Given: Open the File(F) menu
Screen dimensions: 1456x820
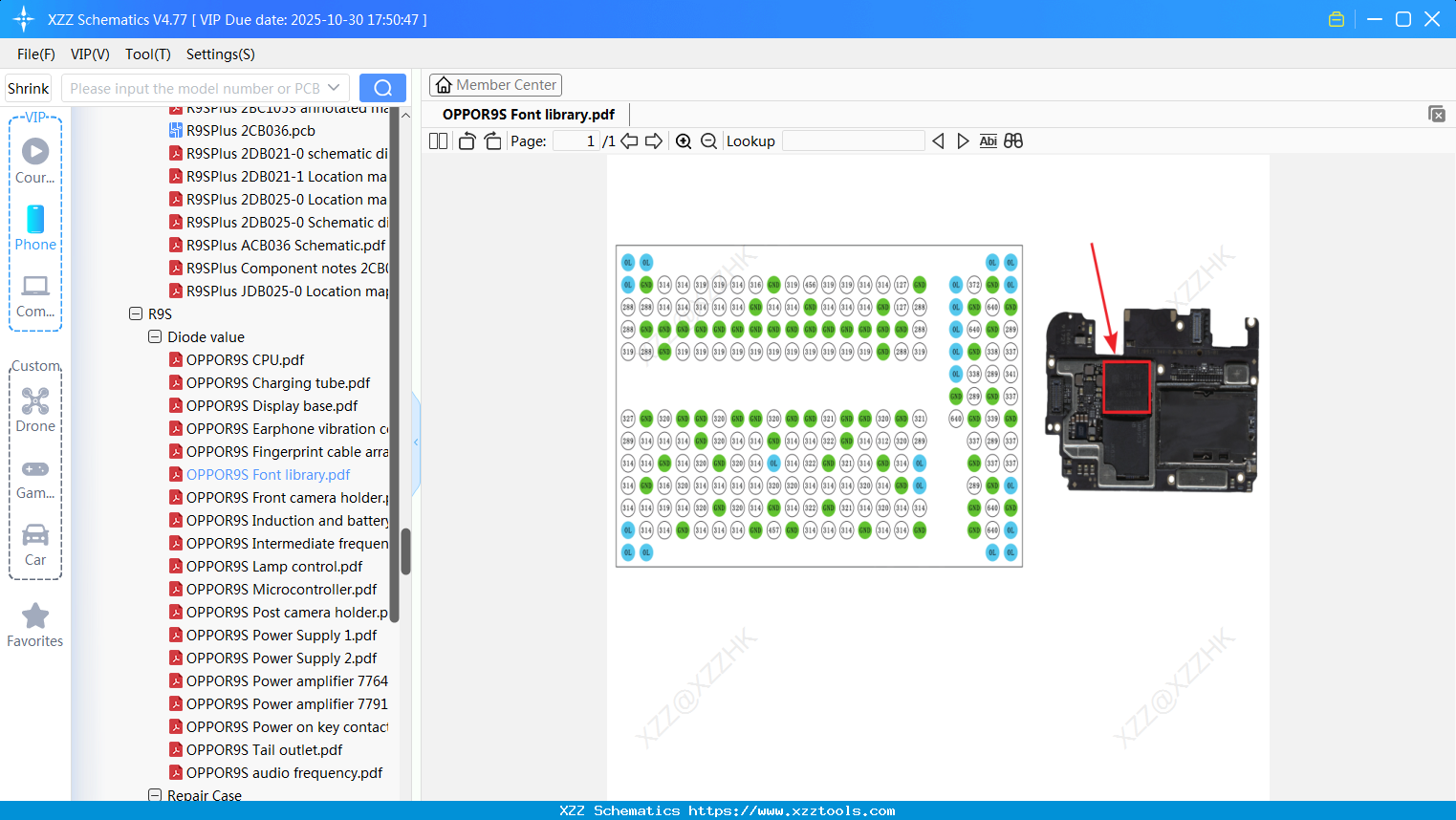Looking at the screenshot, I should pyautogui.click(x=36, y=54).
